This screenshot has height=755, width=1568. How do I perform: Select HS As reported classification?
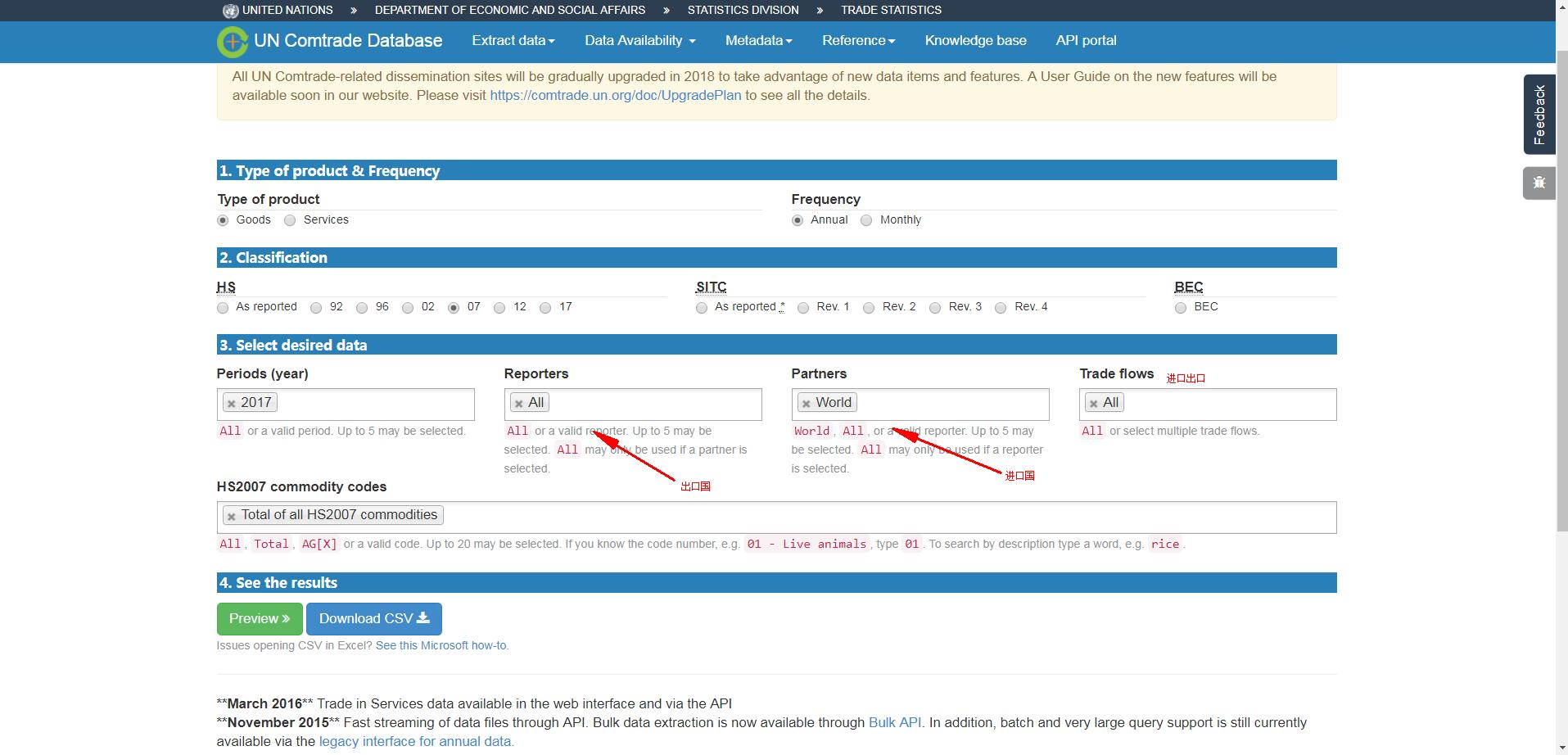(223, 308)
